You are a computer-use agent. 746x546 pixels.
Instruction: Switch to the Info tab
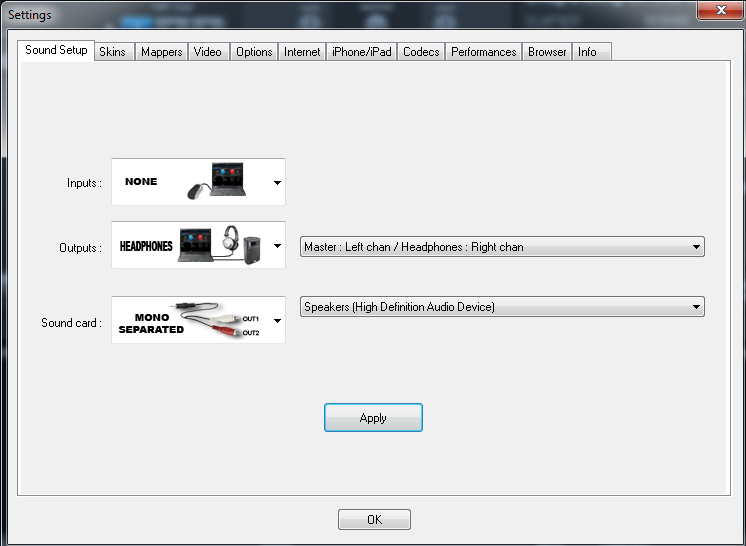592,52
